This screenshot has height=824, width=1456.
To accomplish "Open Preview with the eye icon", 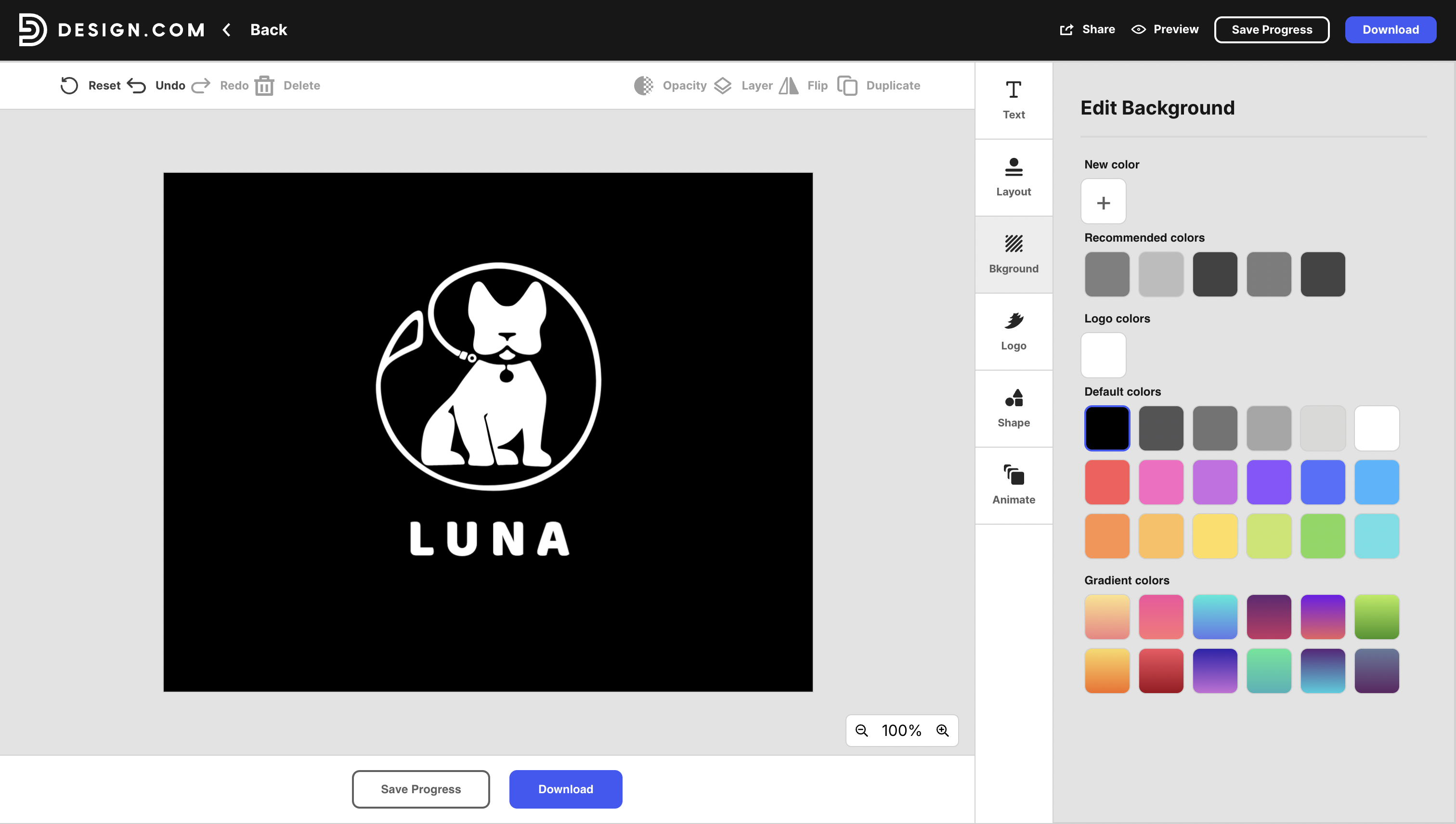I will 1138,29.
